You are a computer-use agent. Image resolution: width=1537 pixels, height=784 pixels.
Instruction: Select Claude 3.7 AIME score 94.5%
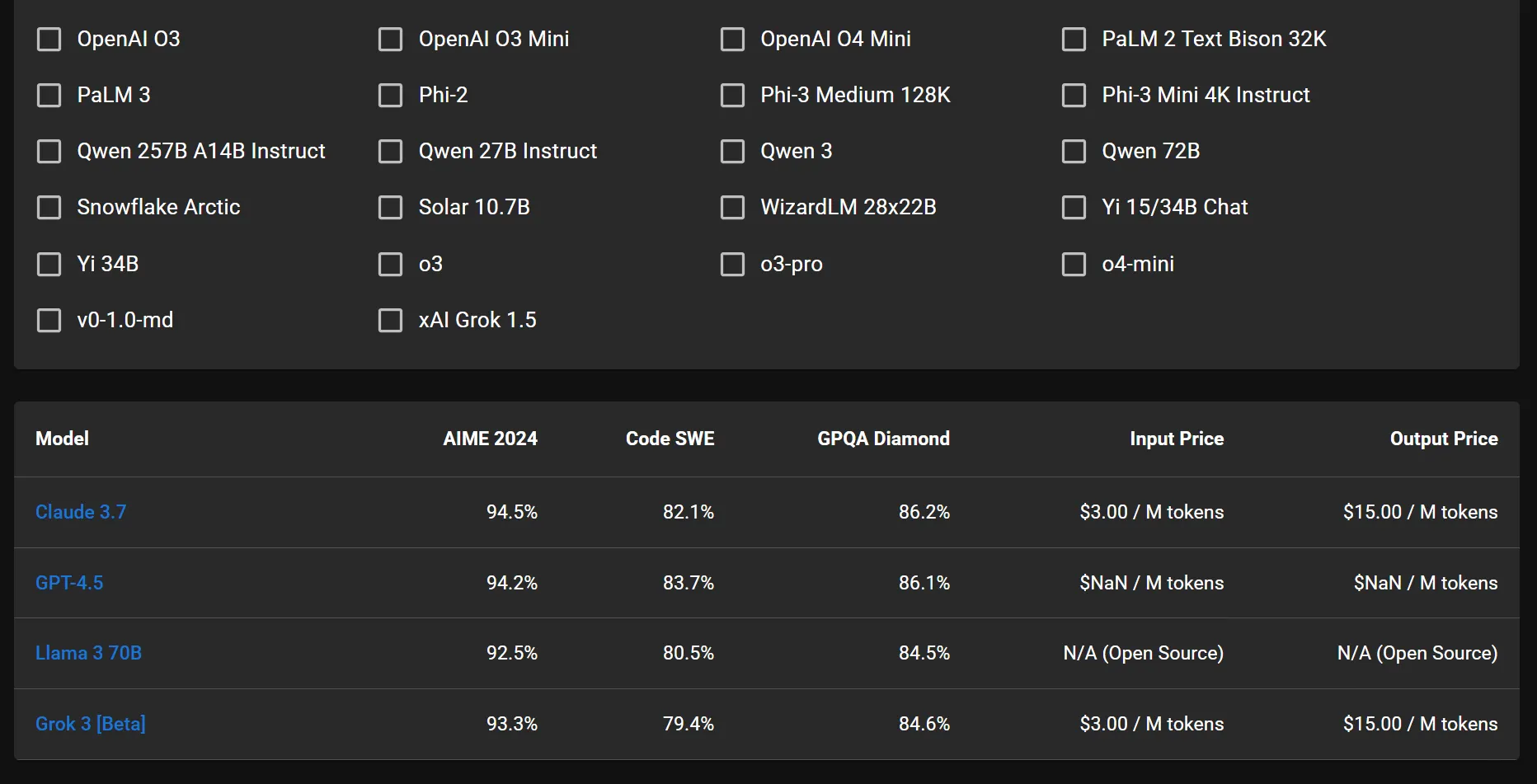click(x=512, y=512)
